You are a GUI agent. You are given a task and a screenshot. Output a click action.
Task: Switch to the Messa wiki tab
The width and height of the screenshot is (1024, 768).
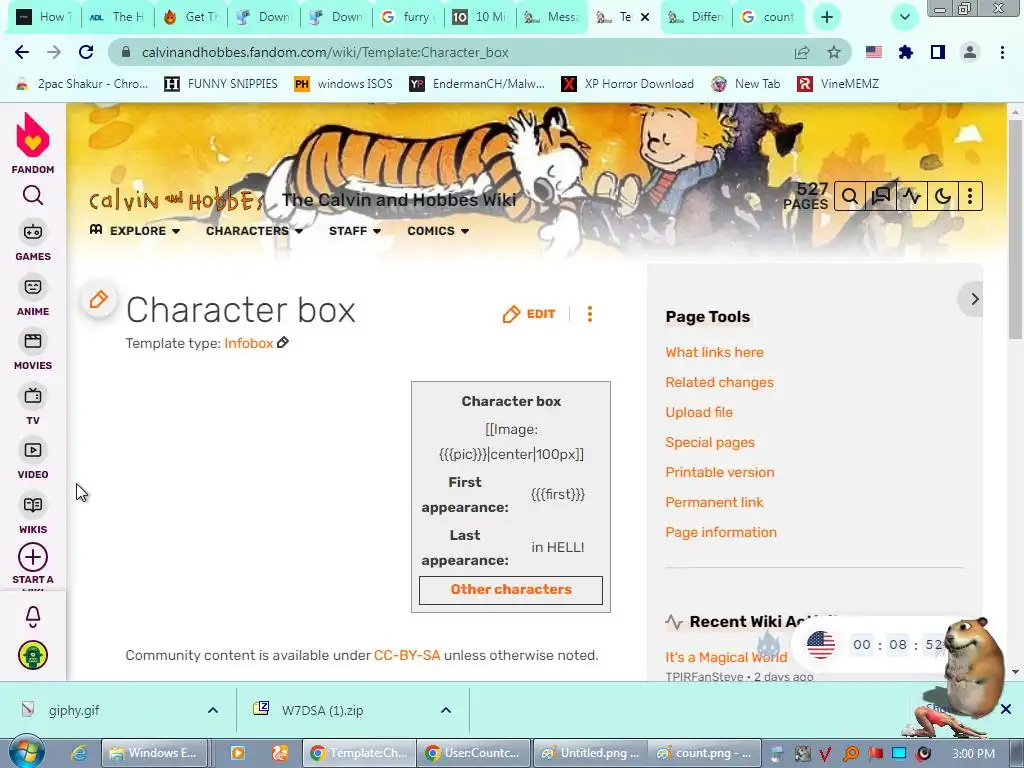tap(552, 17)
